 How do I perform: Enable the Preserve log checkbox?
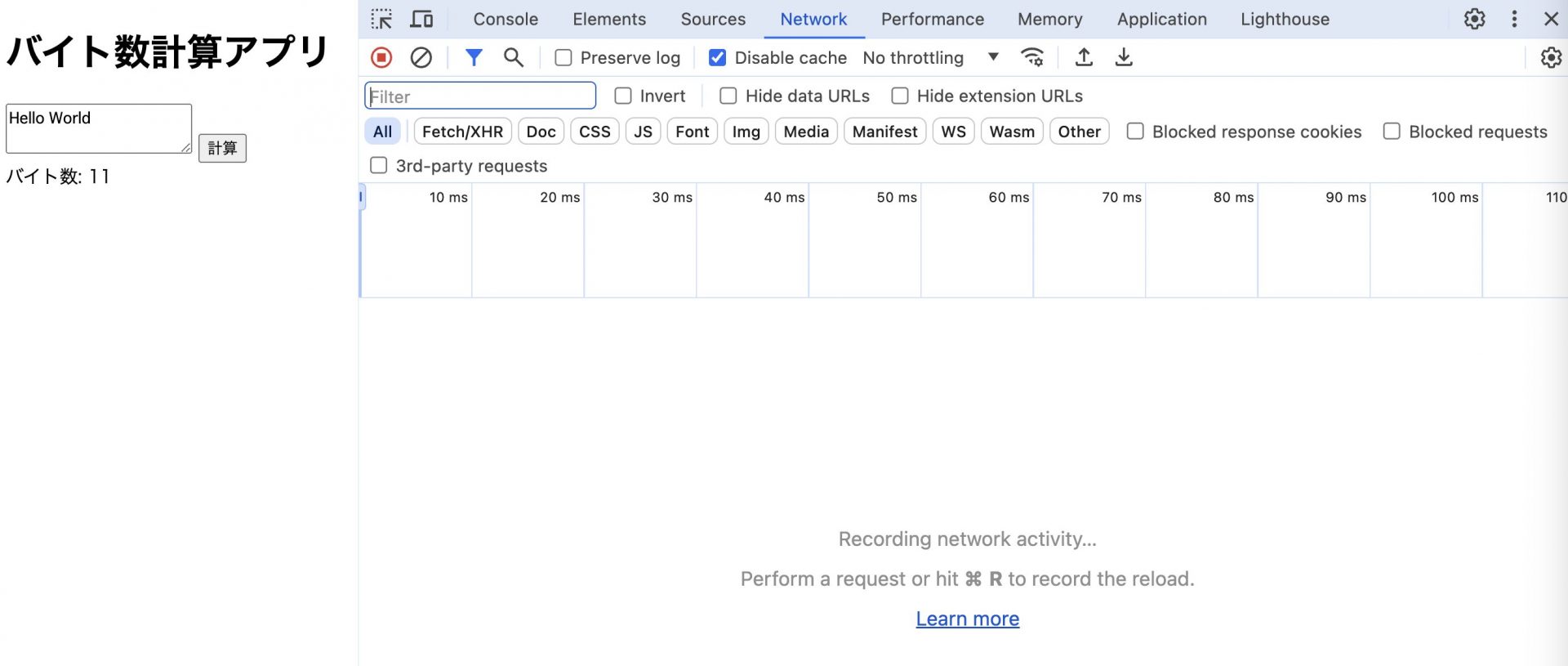tap(563, 58)
